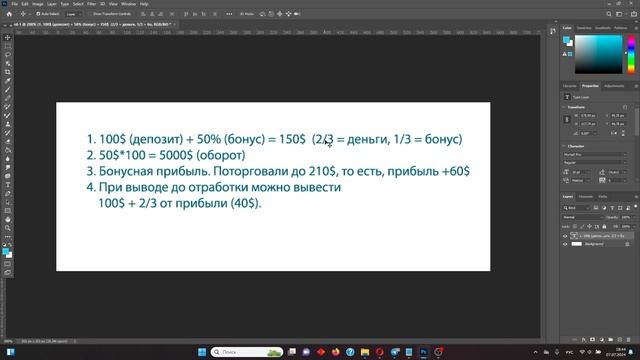Click the Lock position icon in Layers
Viewport: 640px width, 360px height.
pyautogui.click(x=589, y=226)
